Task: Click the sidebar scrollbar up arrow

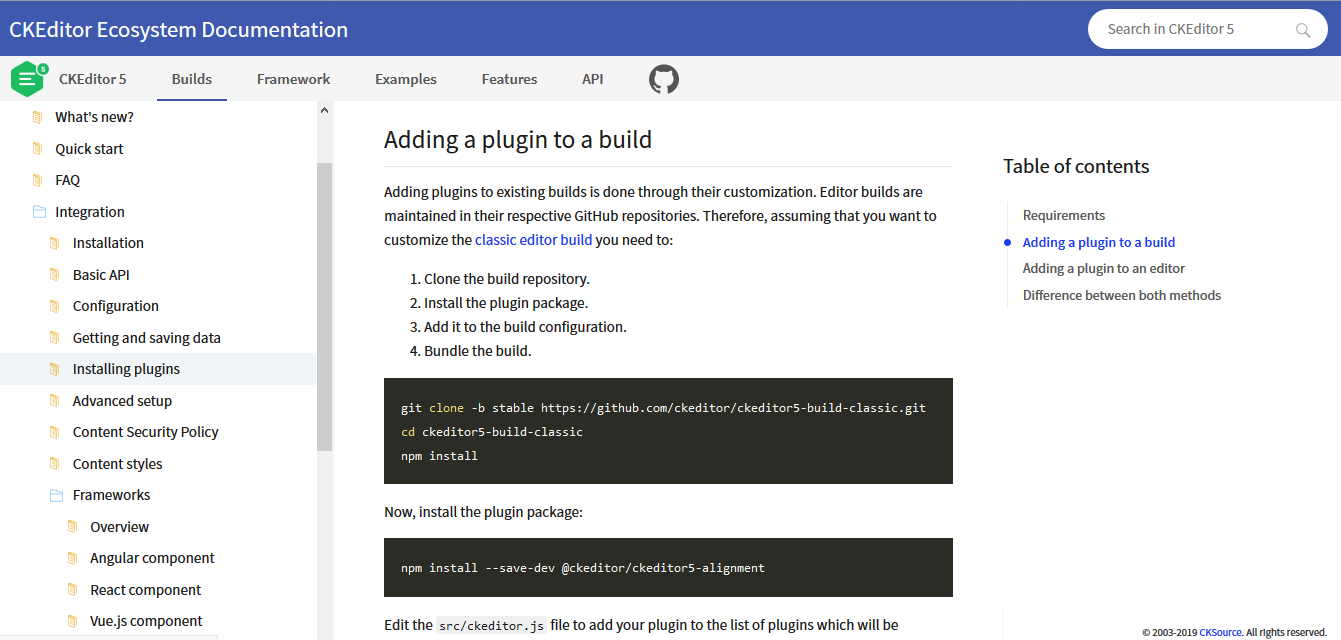Action: coord(324,111)
